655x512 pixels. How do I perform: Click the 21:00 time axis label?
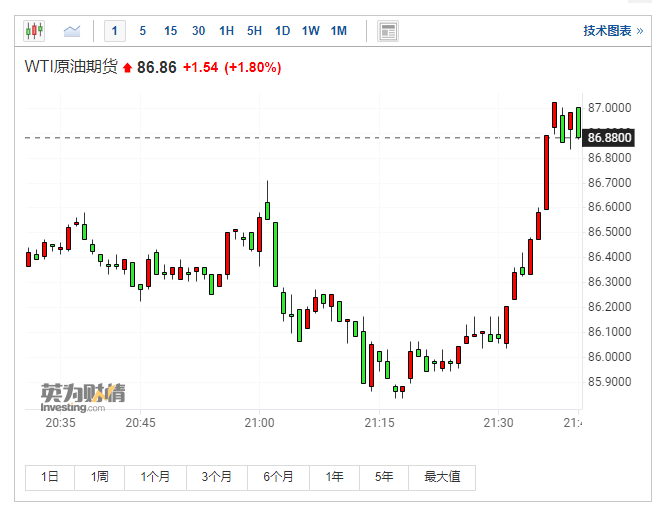coord(259,423)
